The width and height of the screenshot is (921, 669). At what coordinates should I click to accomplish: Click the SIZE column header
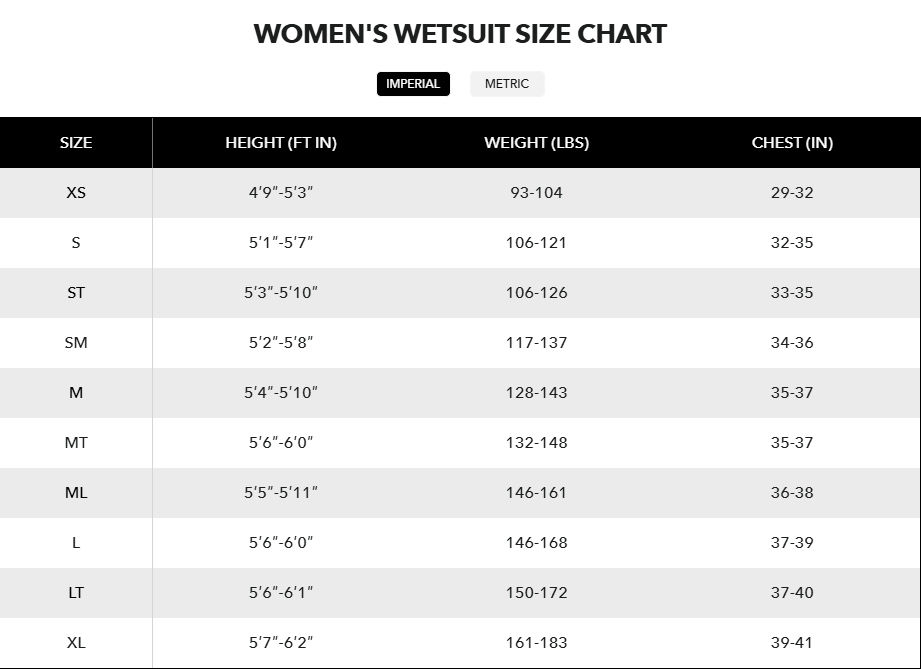(x=75, y=142)
